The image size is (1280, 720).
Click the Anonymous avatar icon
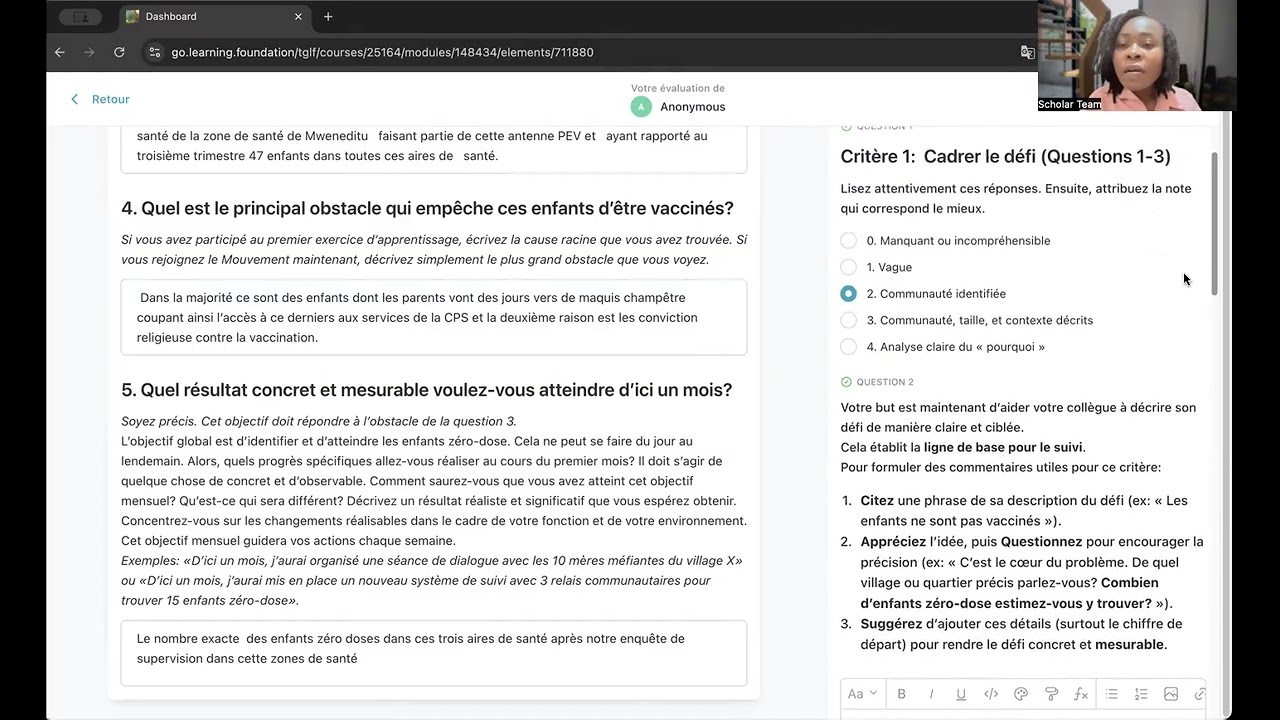[x=641, y=107]
